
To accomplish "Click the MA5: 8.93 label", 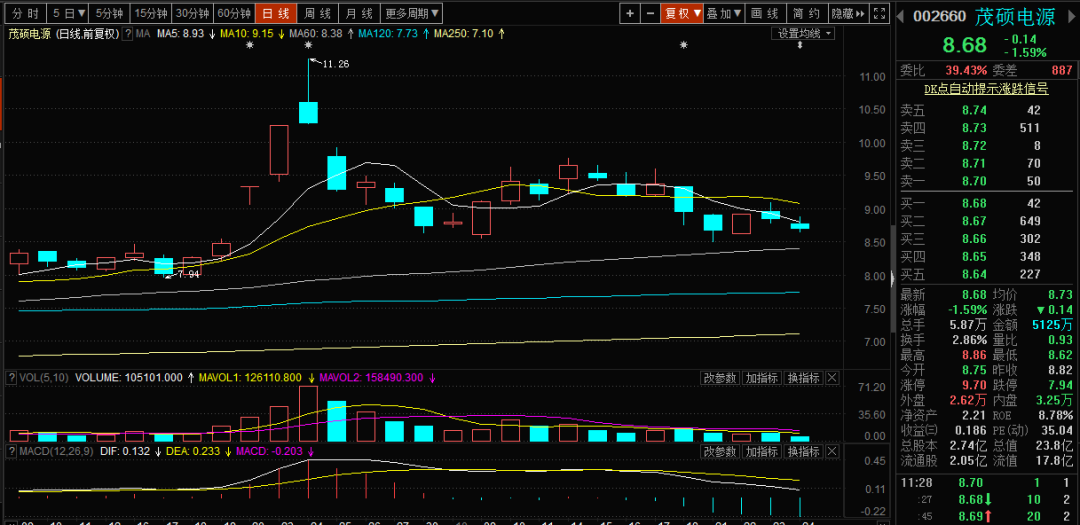I will (x=180, y=33).
